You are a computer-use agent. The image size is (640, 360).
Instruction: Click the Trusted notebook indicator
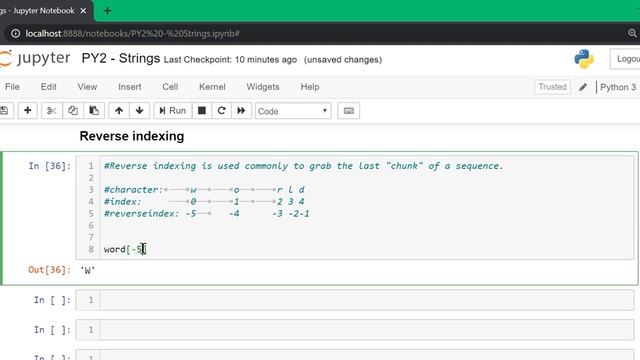tap(552, 87)
